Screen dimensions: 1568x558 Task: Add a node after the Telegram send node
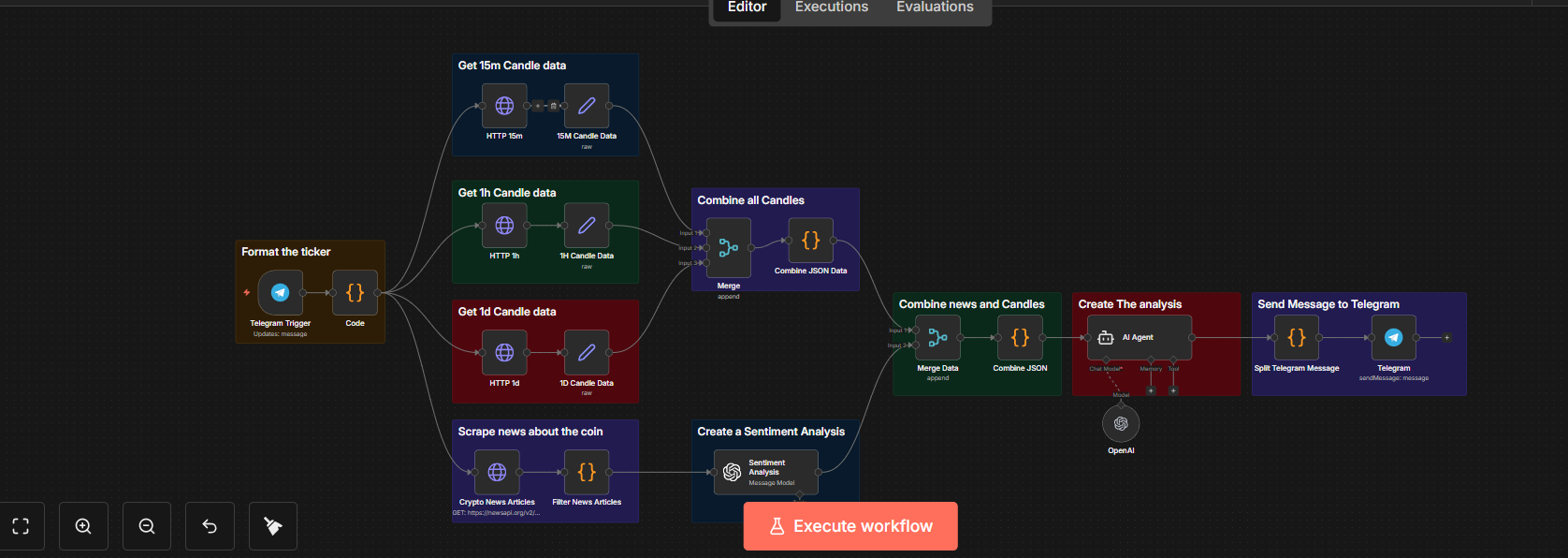(x=1446, y=338)
